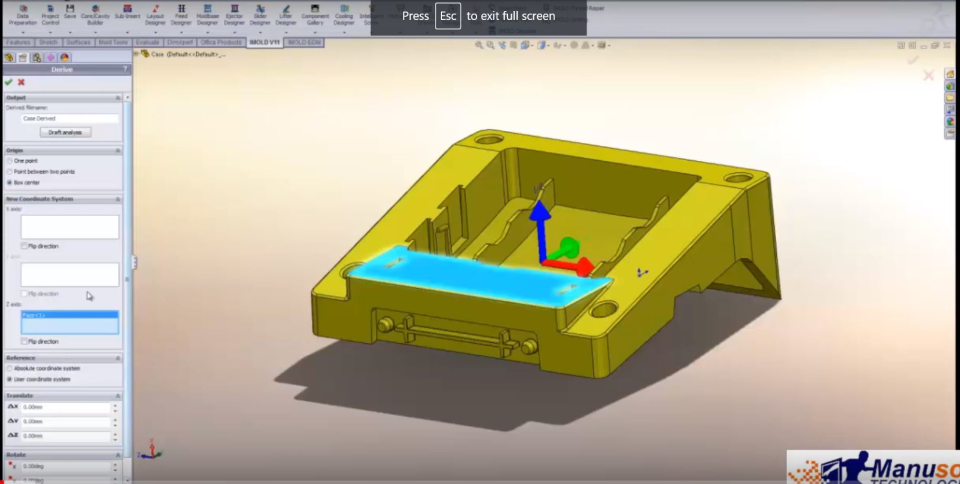Switch to the Office Products tab

tap(221, 42)
